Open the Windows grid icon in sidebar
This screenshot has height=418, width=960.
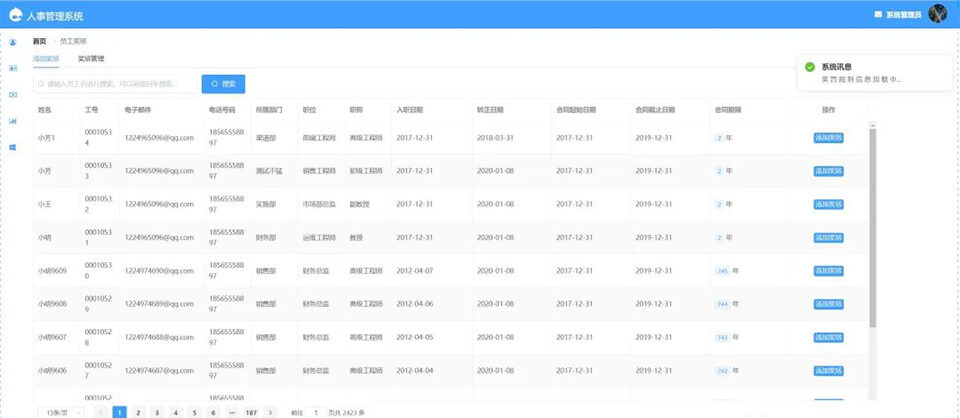pos(13,147)
